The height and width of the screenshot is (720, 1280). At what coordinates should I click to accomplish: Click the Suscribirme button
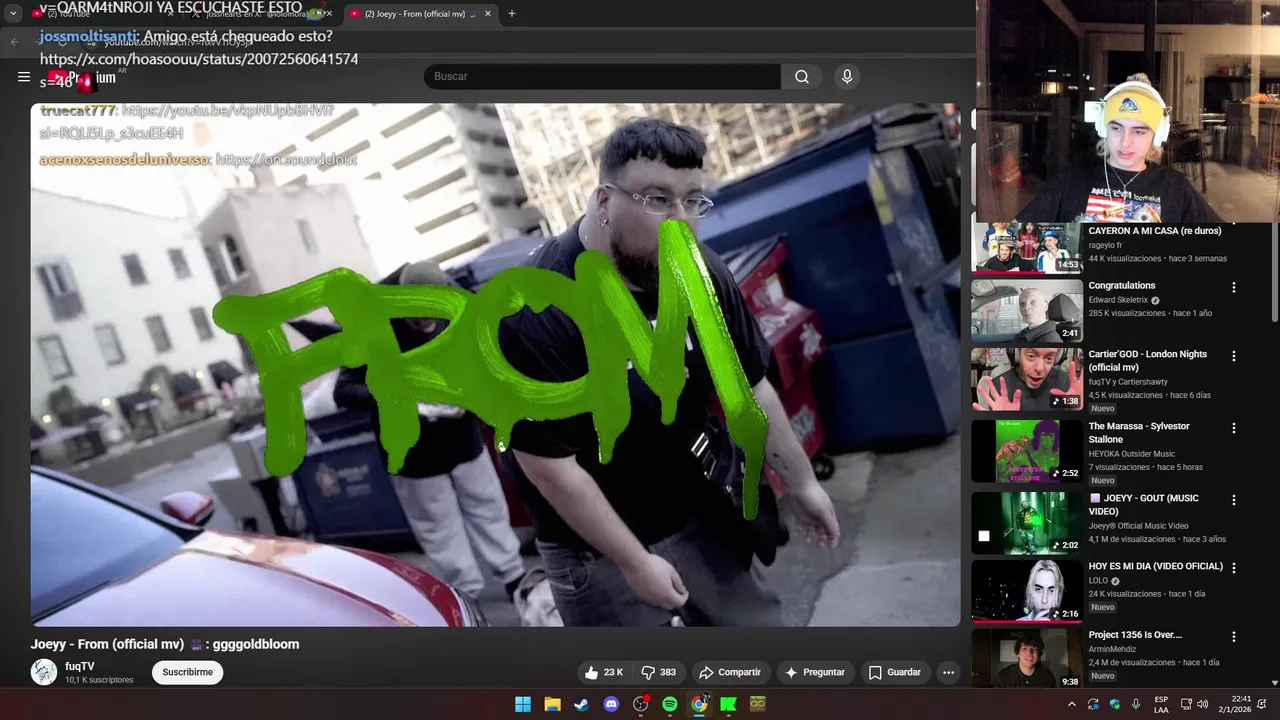tap(188, 673)
